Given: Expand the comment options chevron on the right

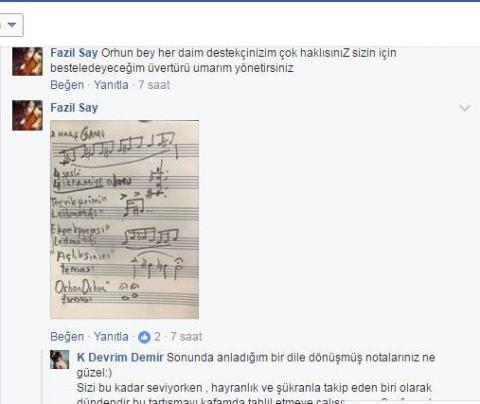Looking at the screenshot, I should coord(465,108).
